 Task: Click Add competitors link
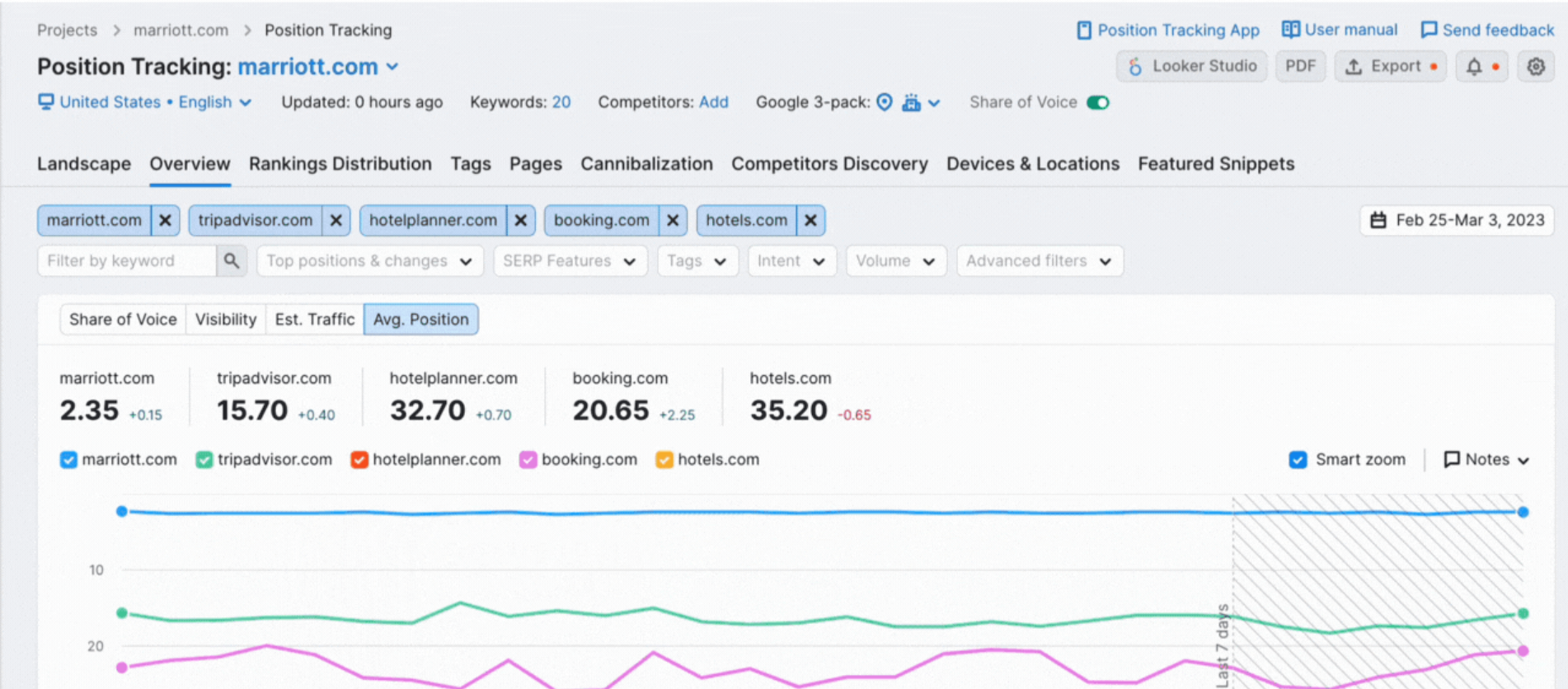pyautogui.click(x=714, y=102)
